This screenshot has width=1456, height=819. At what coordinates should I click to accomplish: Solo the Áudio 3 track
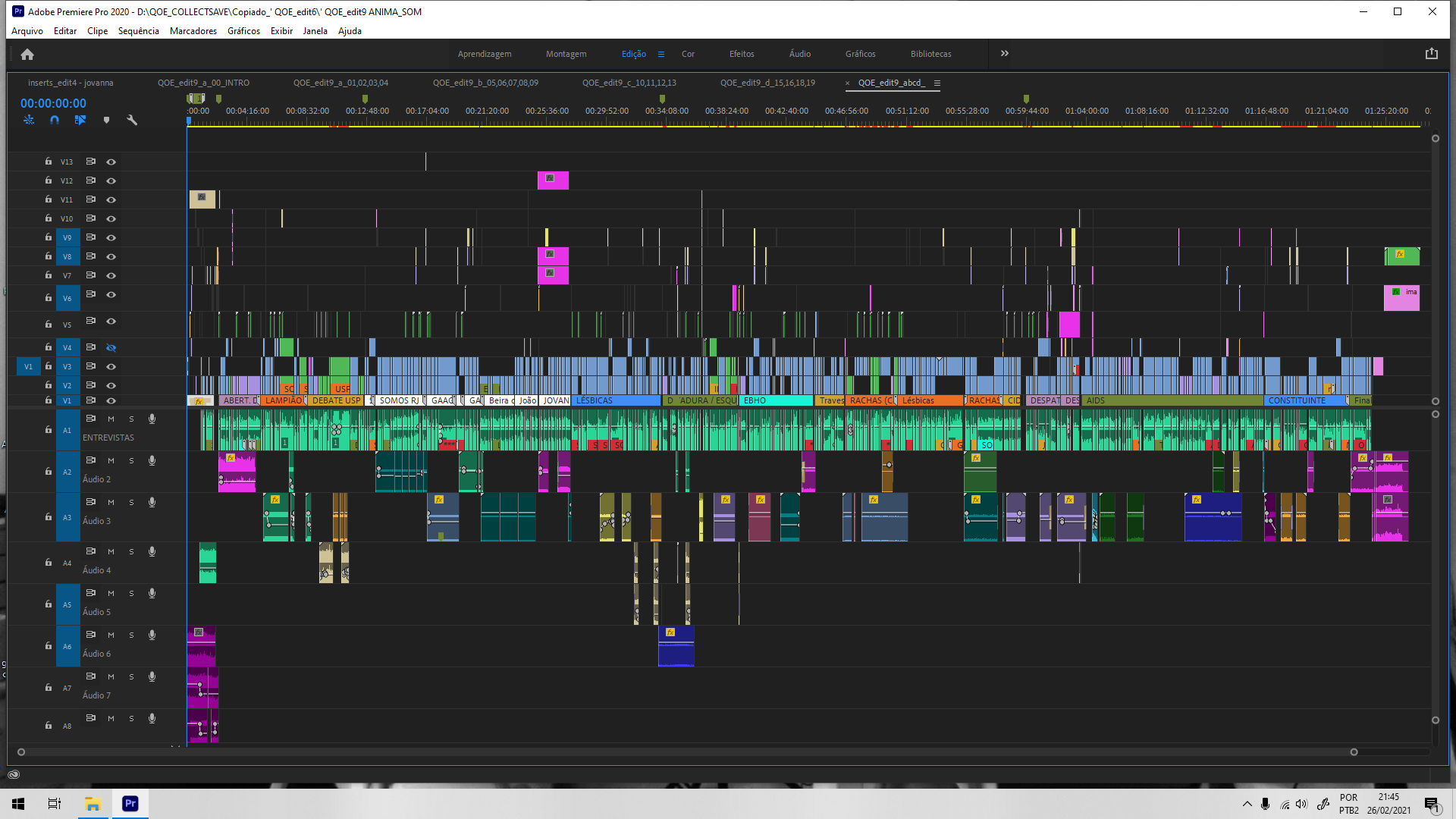click(x=131, y=503)
